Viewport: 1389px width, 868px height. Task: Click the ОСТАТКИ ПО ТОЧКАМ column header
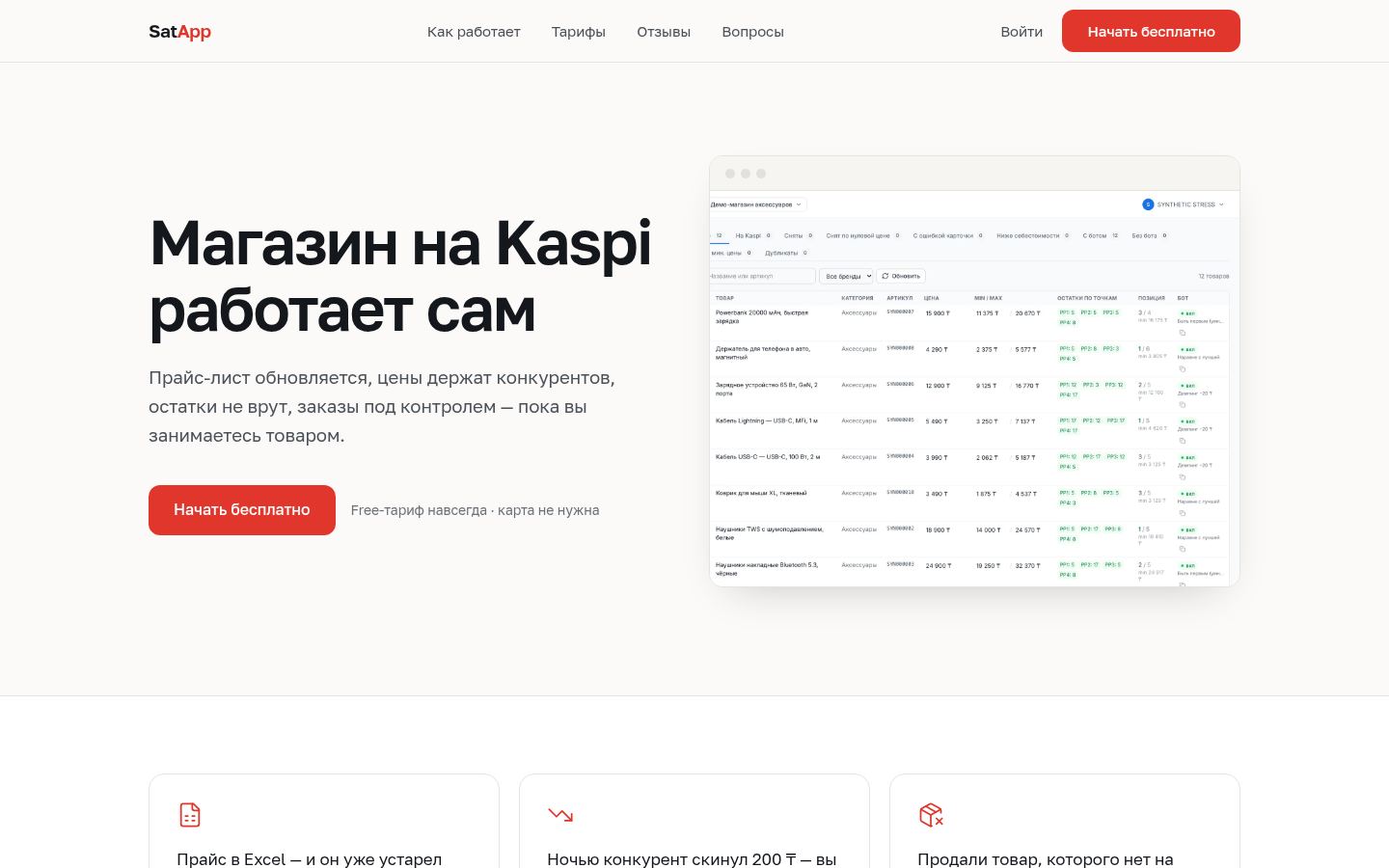(x=1087, y=298)
